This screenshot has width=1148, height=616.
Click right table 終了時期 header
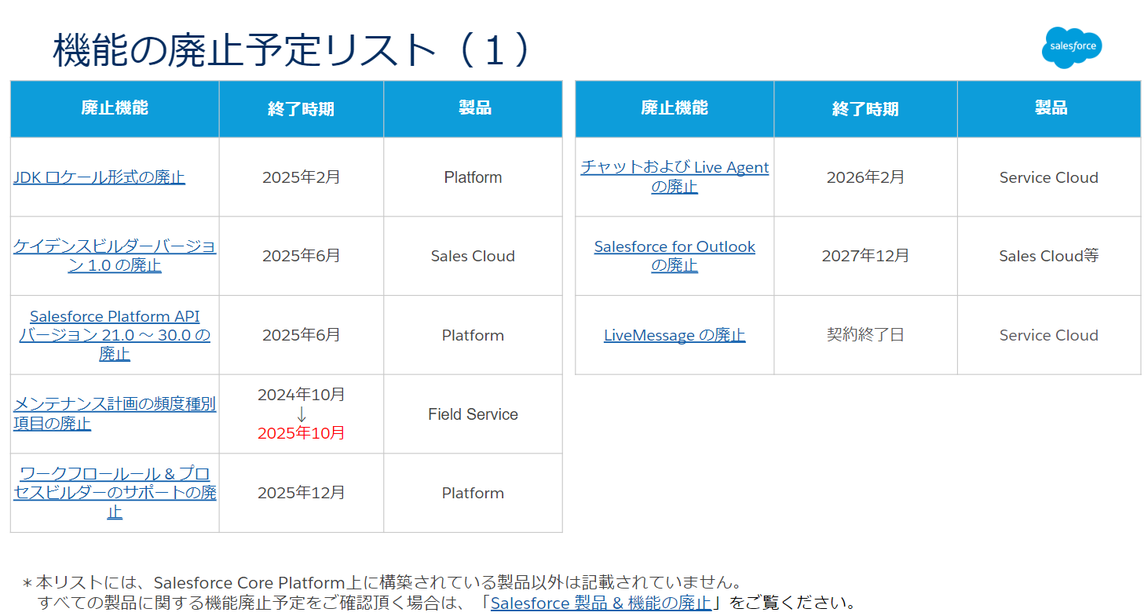(865, 108)
